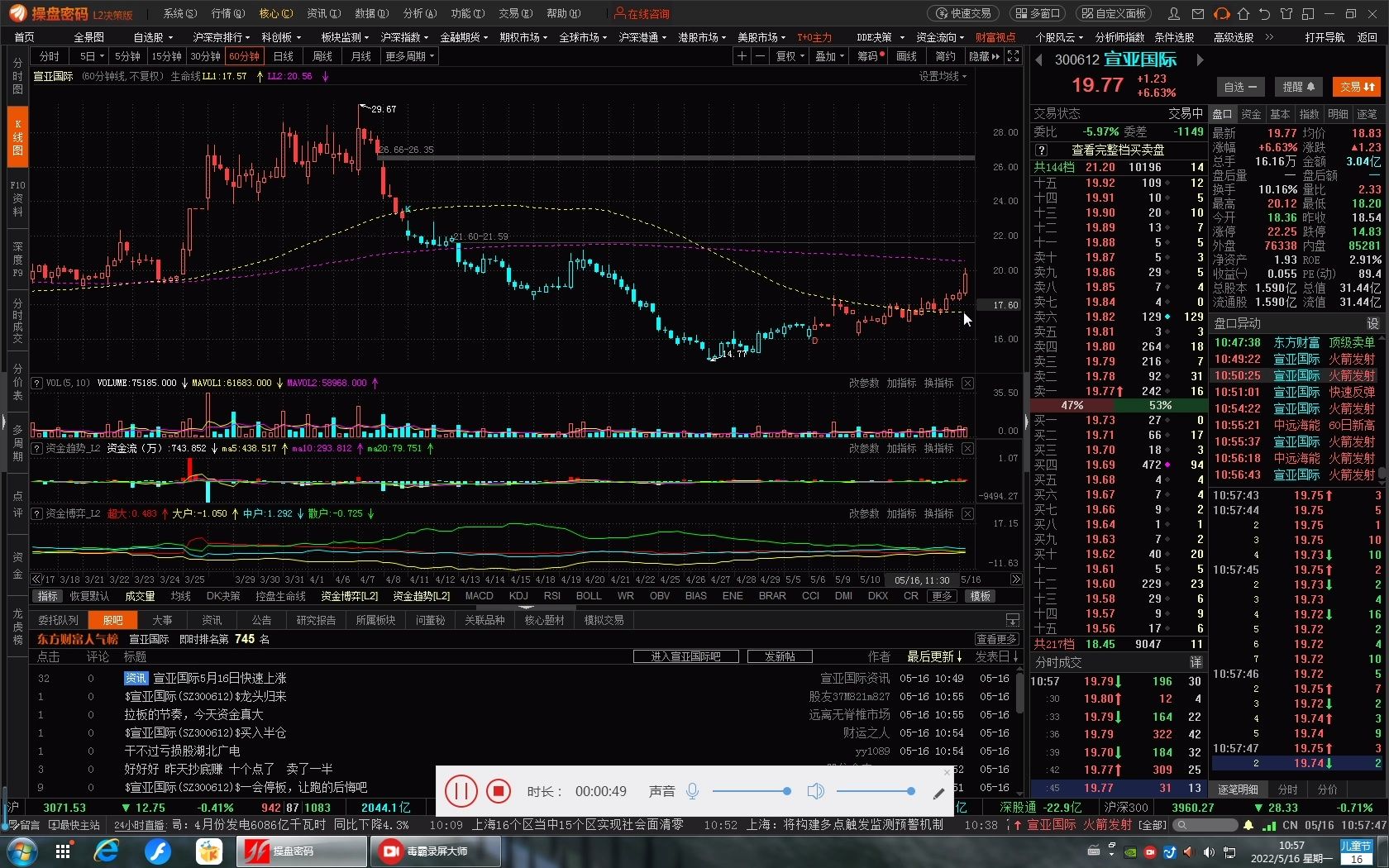Pause the screen recording
Viewport: 1389px width, 868px height.
click(461, 791)
